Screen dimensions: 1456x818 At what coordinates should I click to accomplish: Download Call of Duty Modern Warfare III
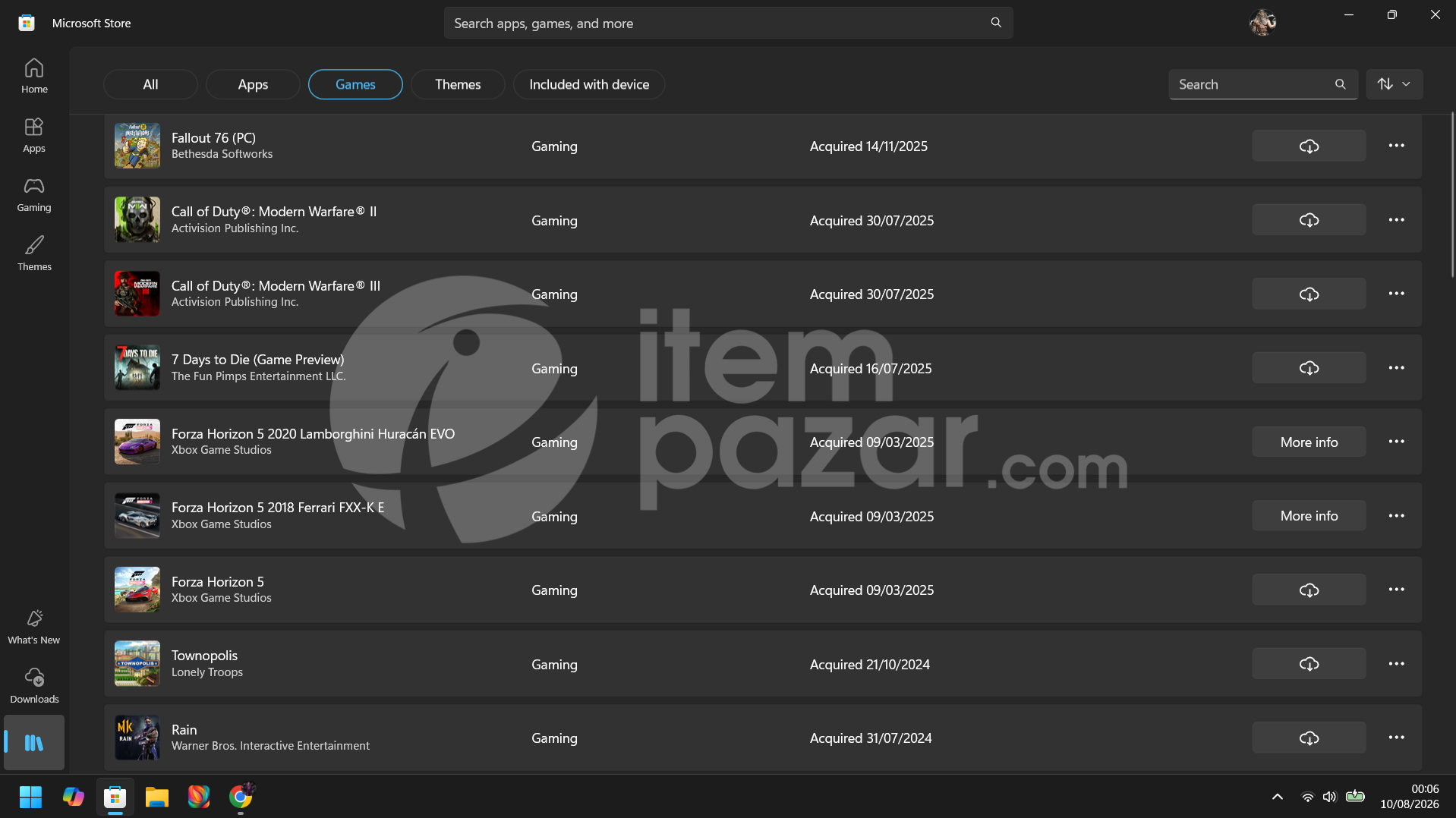(1309, 294)
